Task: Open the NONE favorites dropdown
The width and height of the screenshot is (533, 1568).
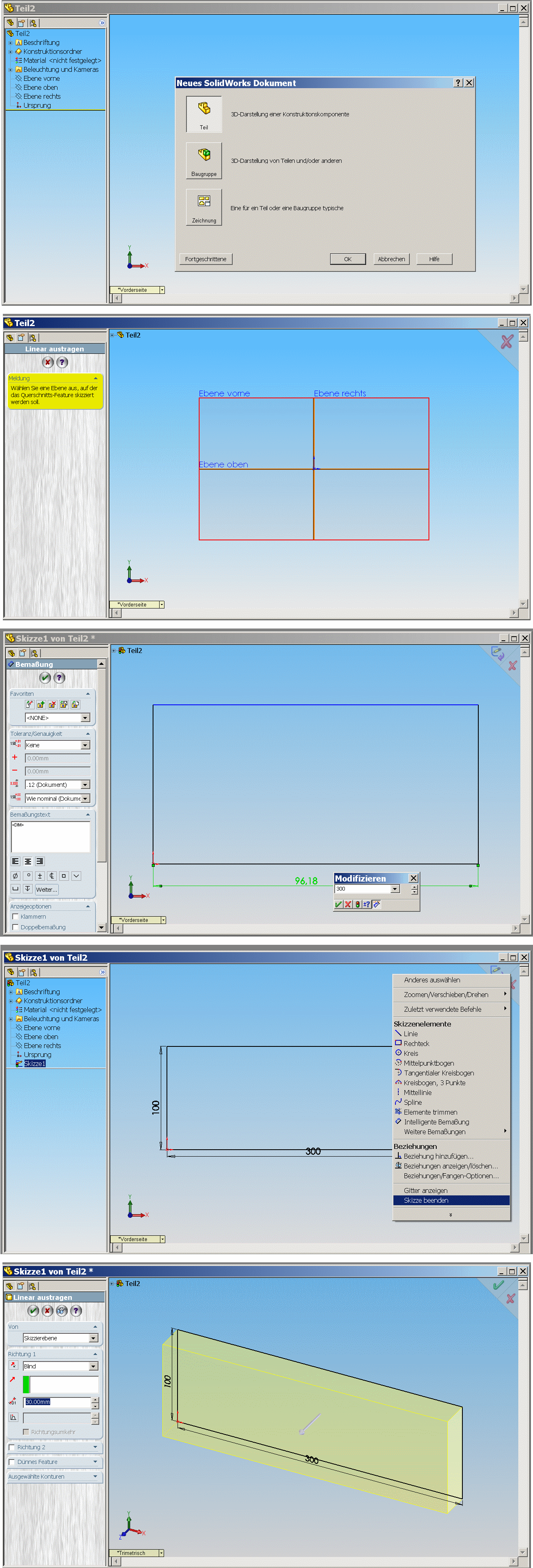Action: [x=85, y=717]
